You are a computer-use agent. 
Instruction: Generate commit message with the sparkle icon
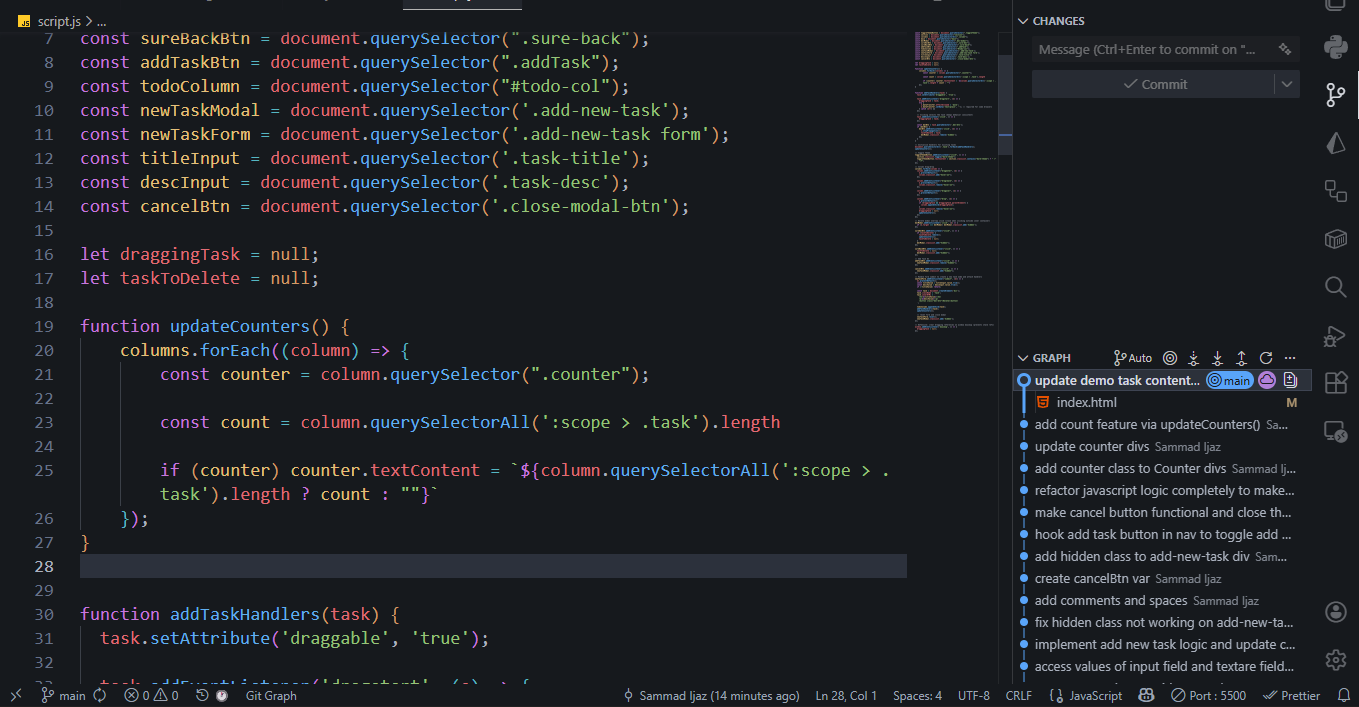[1284, 49]
